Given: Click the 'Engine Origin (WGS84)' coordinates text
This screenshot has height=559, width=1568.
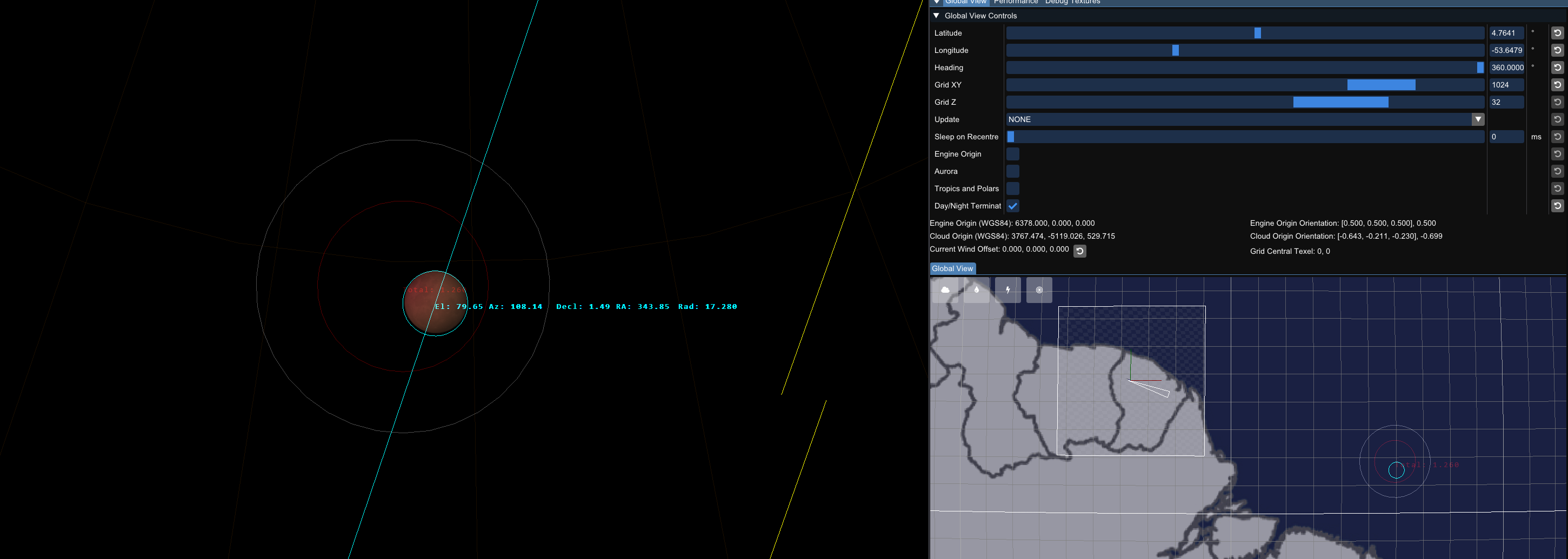Looking at the screenshot, I should click(1012, 223).
